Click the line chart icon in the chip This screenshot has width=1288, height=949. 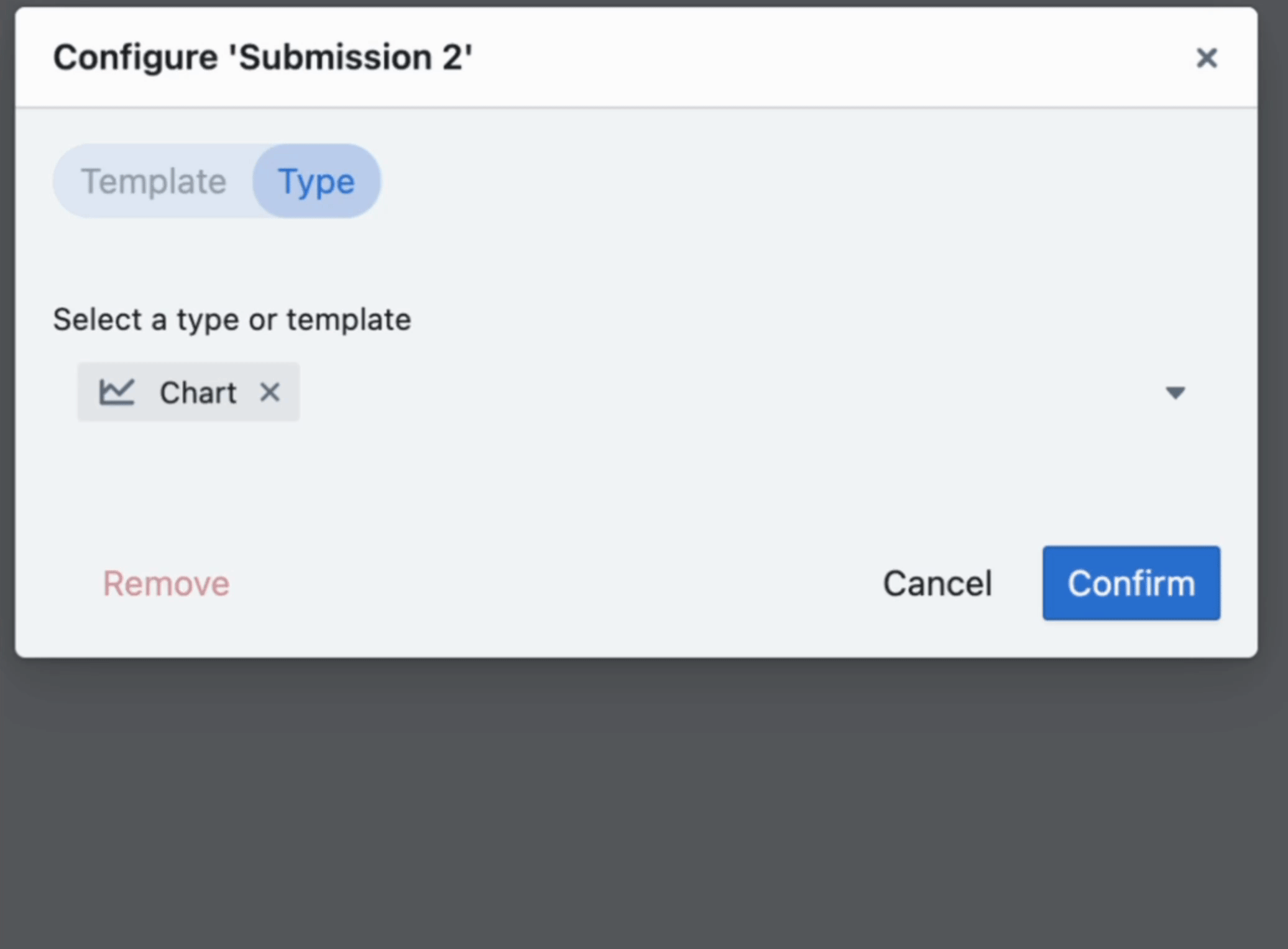(x=117, y=392)
